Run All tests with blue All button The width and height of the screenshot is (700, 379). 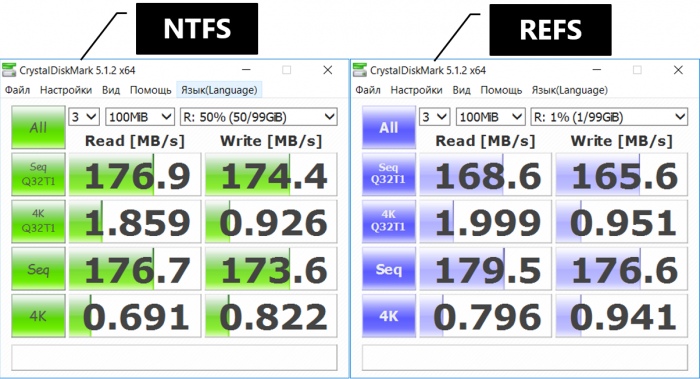[x=389, y=128]
